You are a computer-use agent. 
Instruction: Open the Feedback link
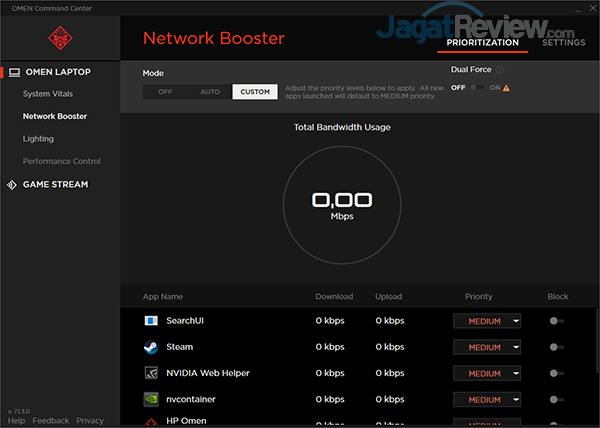[50, 421]
